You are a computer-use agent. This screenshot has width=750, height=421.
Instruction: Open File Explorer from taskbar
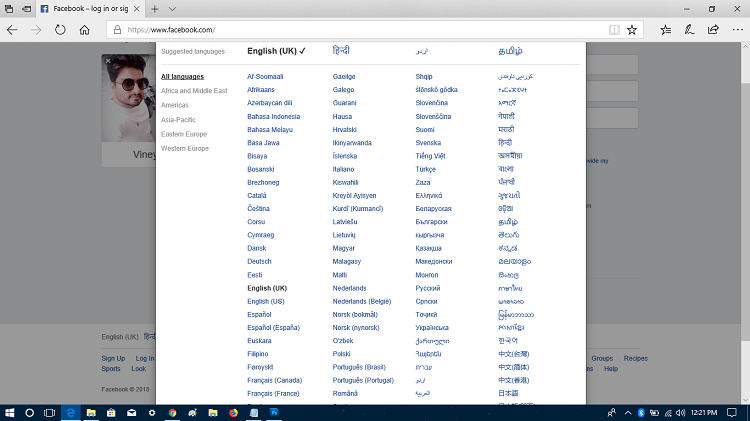91,412
